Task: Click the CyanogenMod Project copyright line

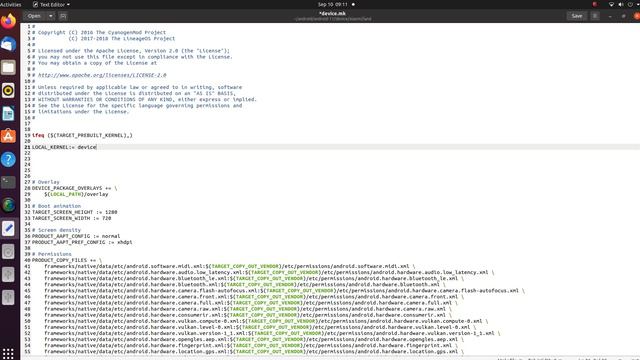Action: [x=99, y=32]
